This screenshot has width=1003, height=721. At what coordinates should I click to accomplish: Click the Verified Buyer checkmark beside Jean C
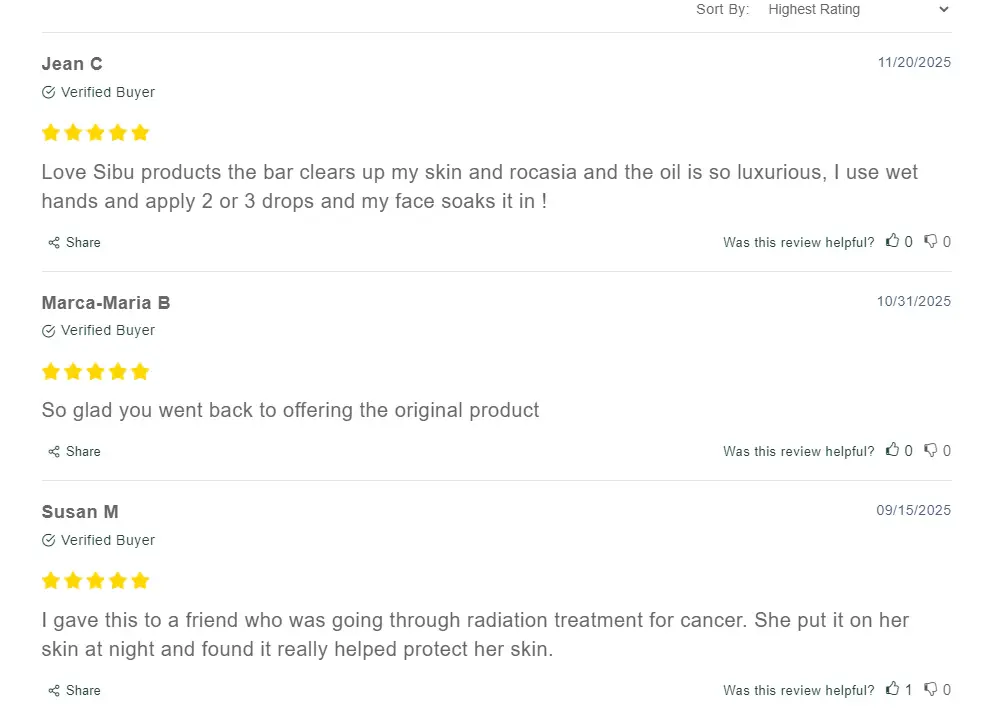(47, 92)
